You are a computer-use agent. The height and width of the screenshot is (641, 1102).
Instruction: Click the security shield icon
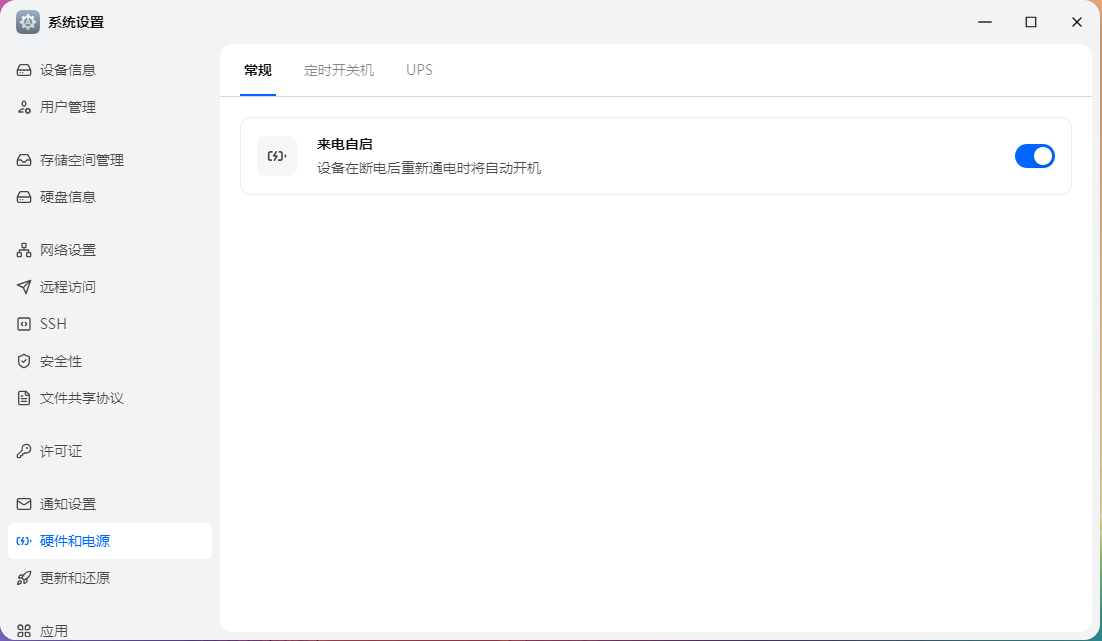coord(24,361)
